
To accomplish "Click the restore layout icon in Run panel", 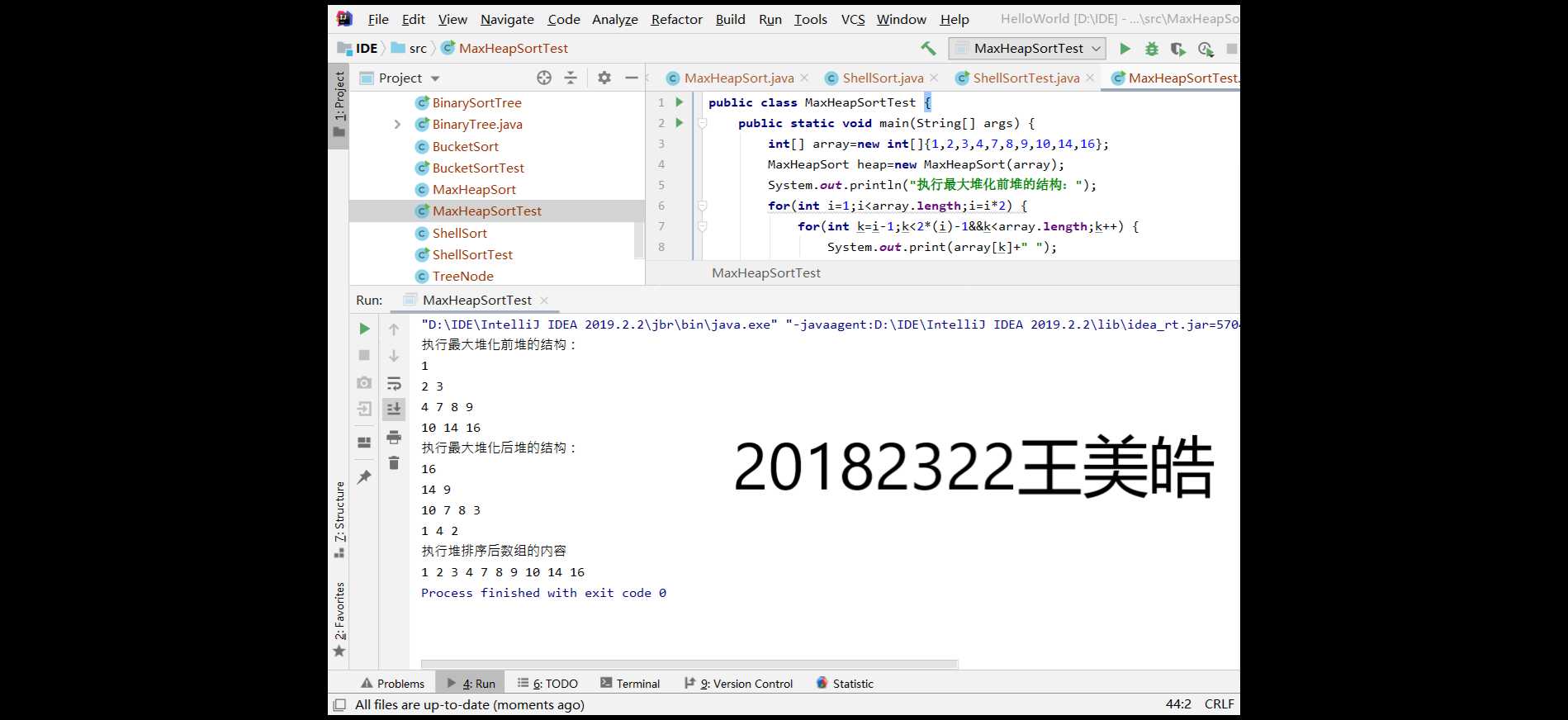I will pyautogui.click(x=364, y=443).
